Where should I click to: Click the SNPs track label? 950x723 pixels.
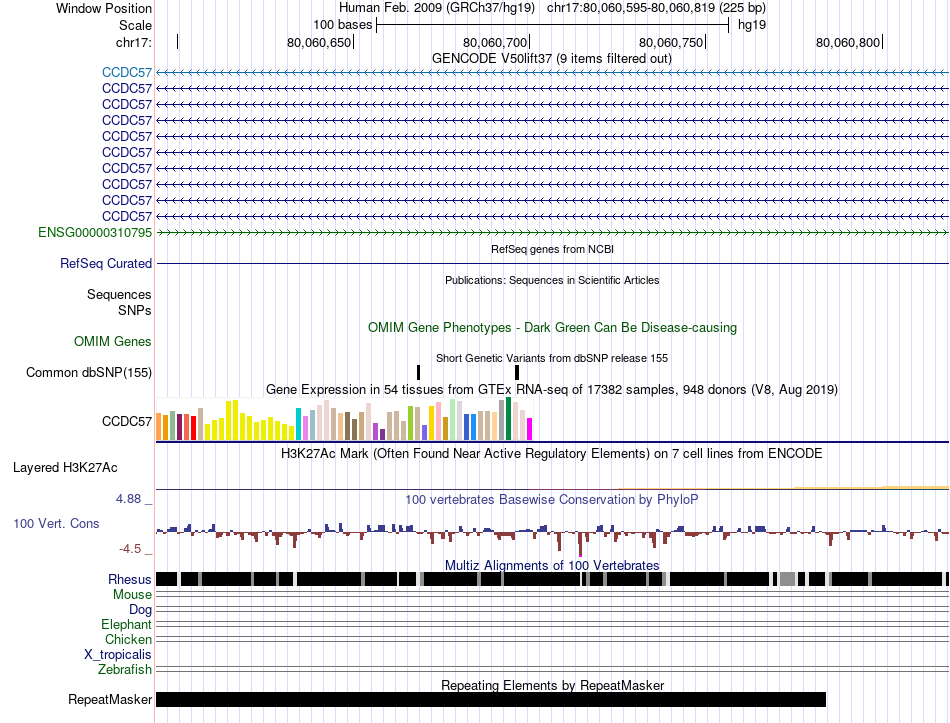135,310
